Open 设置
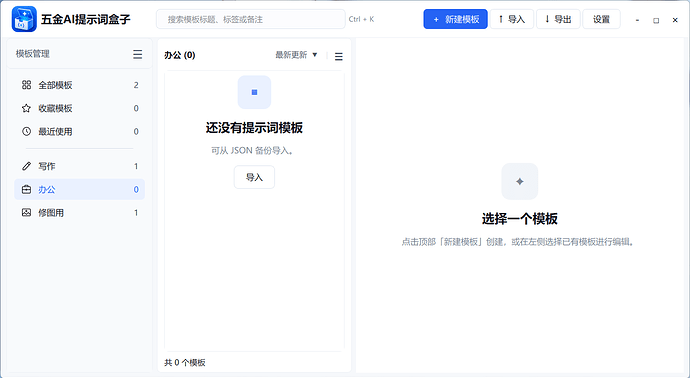 602,19
